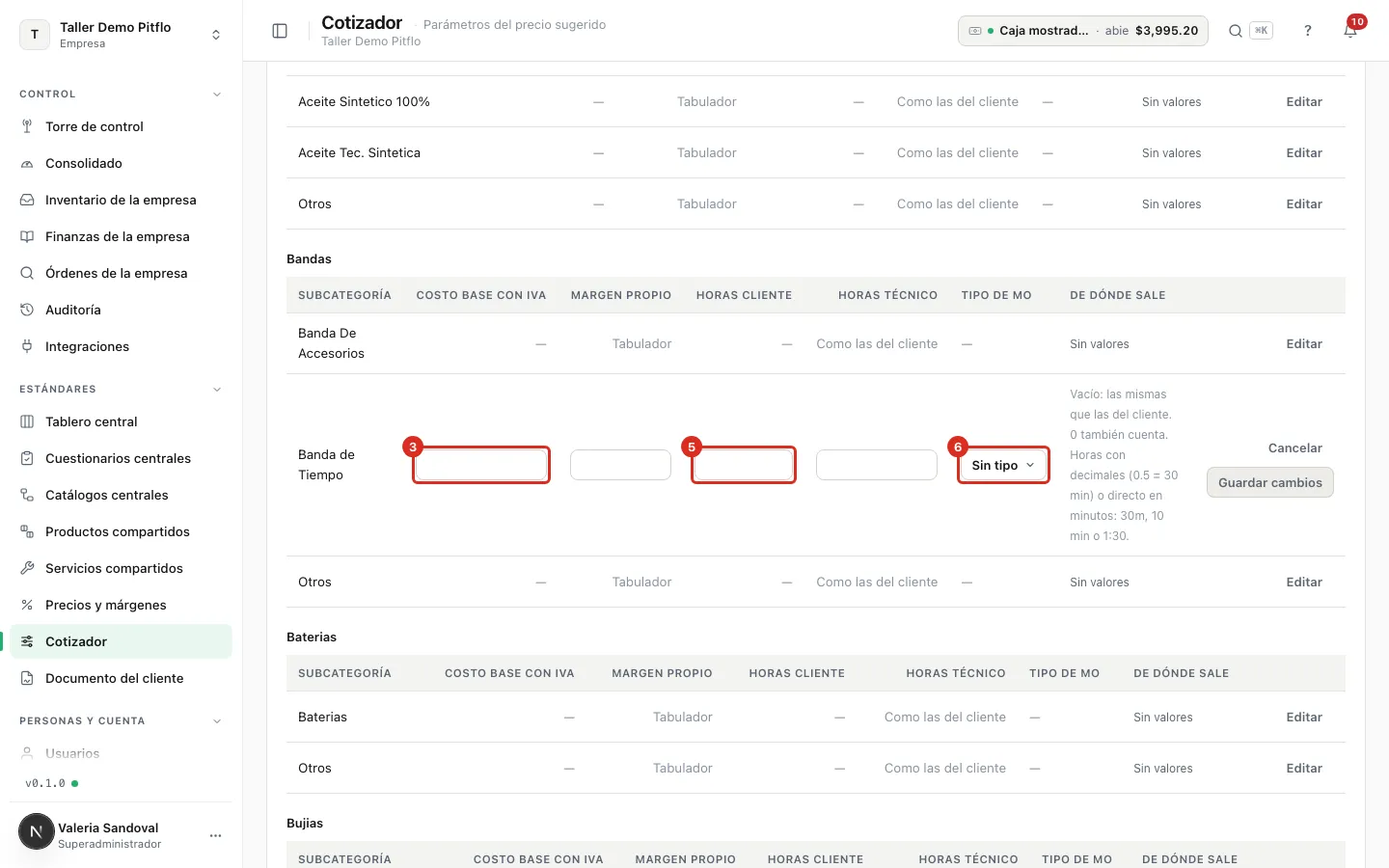Click Guardar cambios button
1389x868 pixels.
pos(1270,482)
